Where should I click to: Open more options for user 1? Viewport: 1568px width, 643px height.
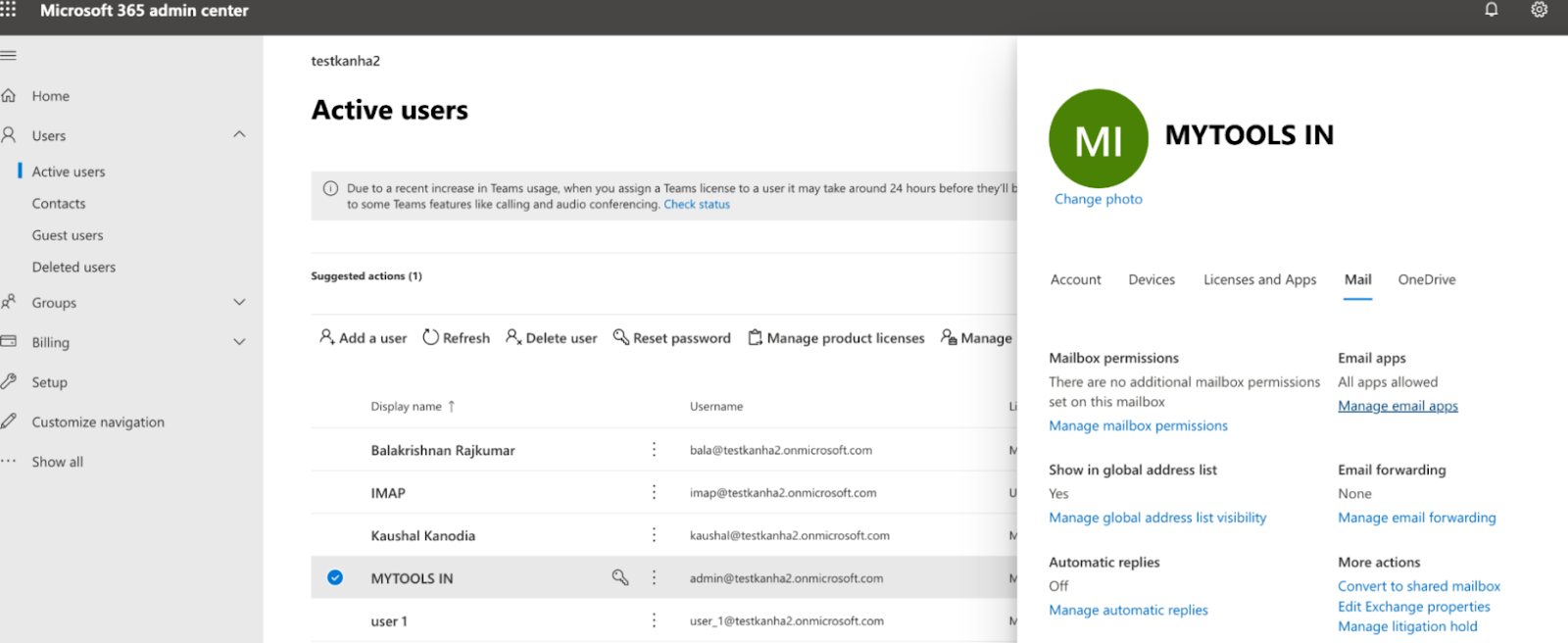coord(654,620)
